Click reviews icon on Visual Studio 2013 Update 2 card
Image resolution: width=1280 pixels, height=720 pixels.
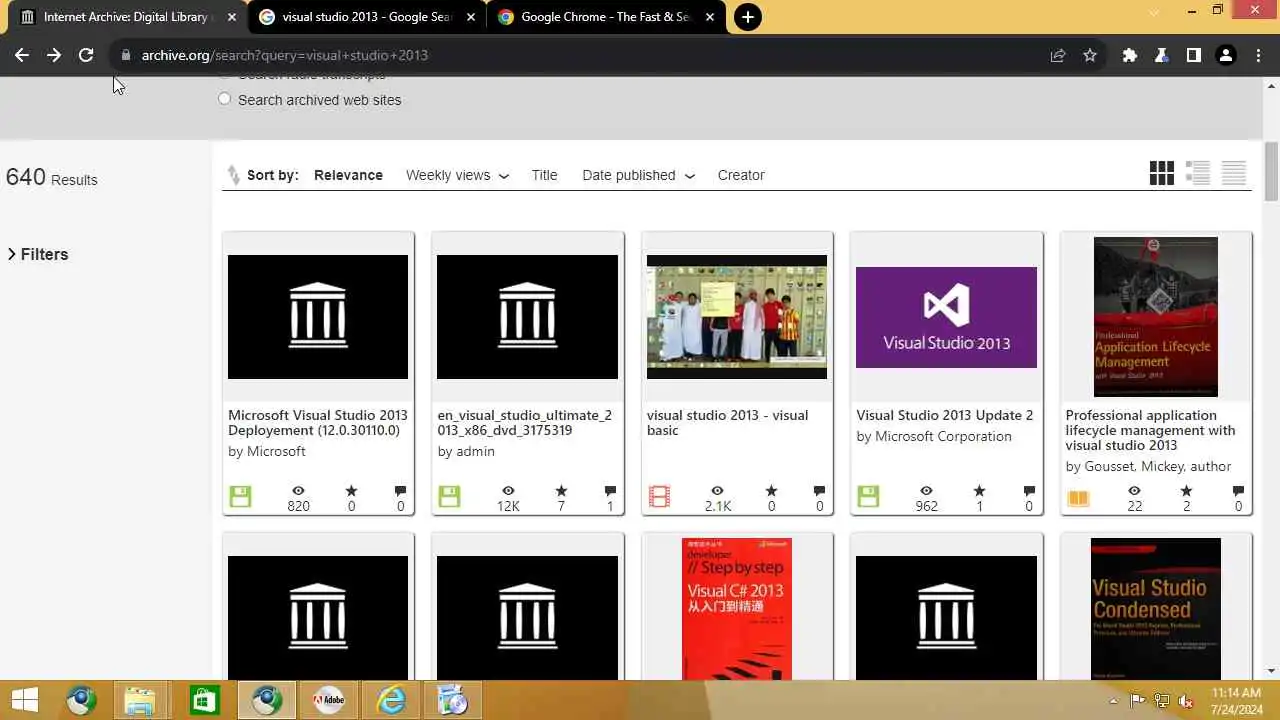tap(1028, 491)
